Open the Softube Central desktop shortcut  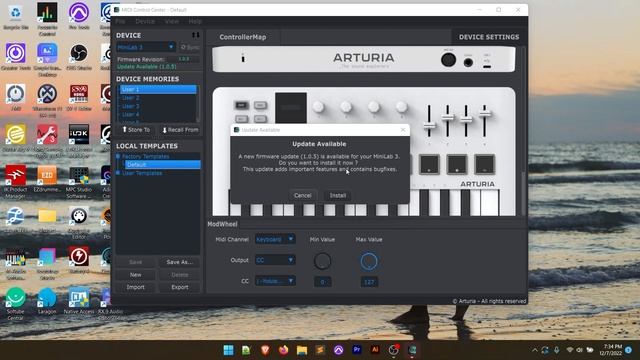click(16, 303)
